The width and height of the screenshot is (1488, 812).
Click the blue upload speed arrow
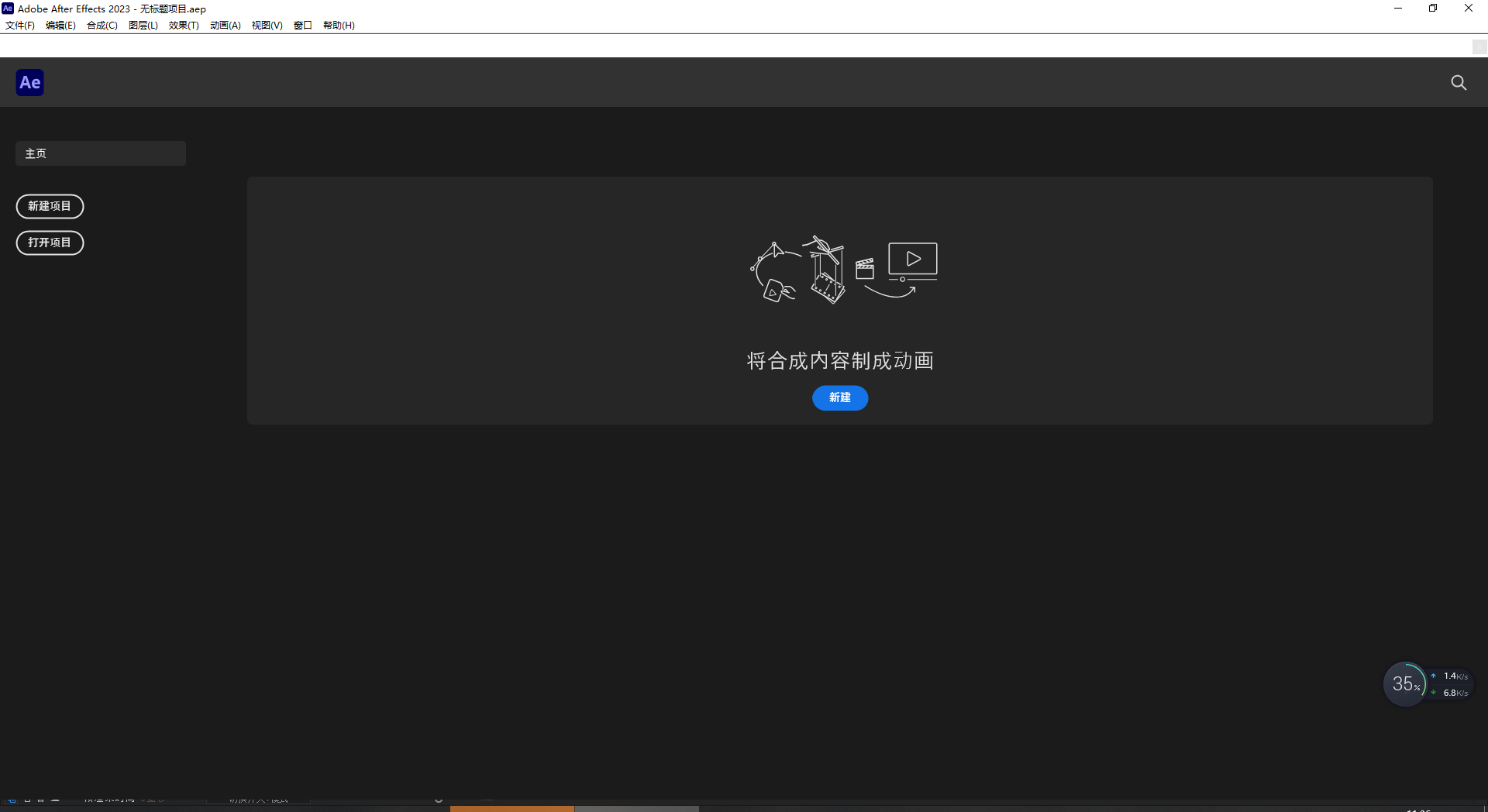(1435, 676)
